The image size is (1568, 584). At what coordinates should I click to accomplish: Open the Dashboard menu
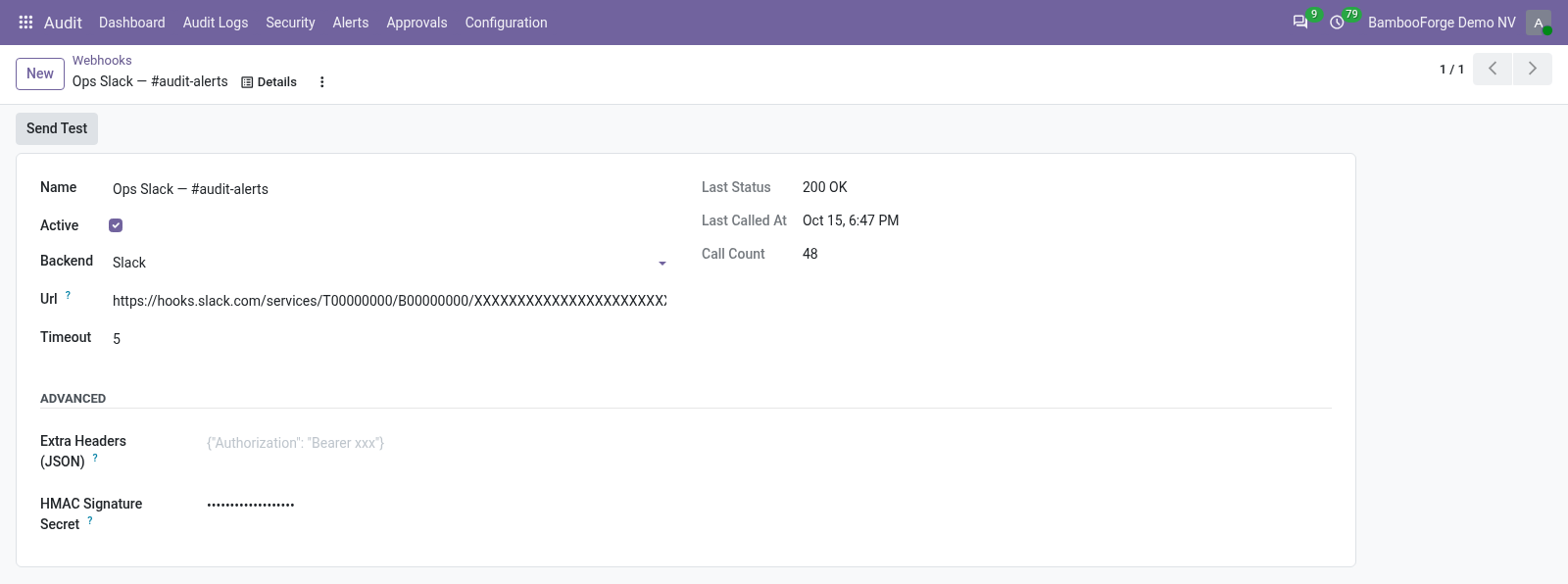pos(132,23)
